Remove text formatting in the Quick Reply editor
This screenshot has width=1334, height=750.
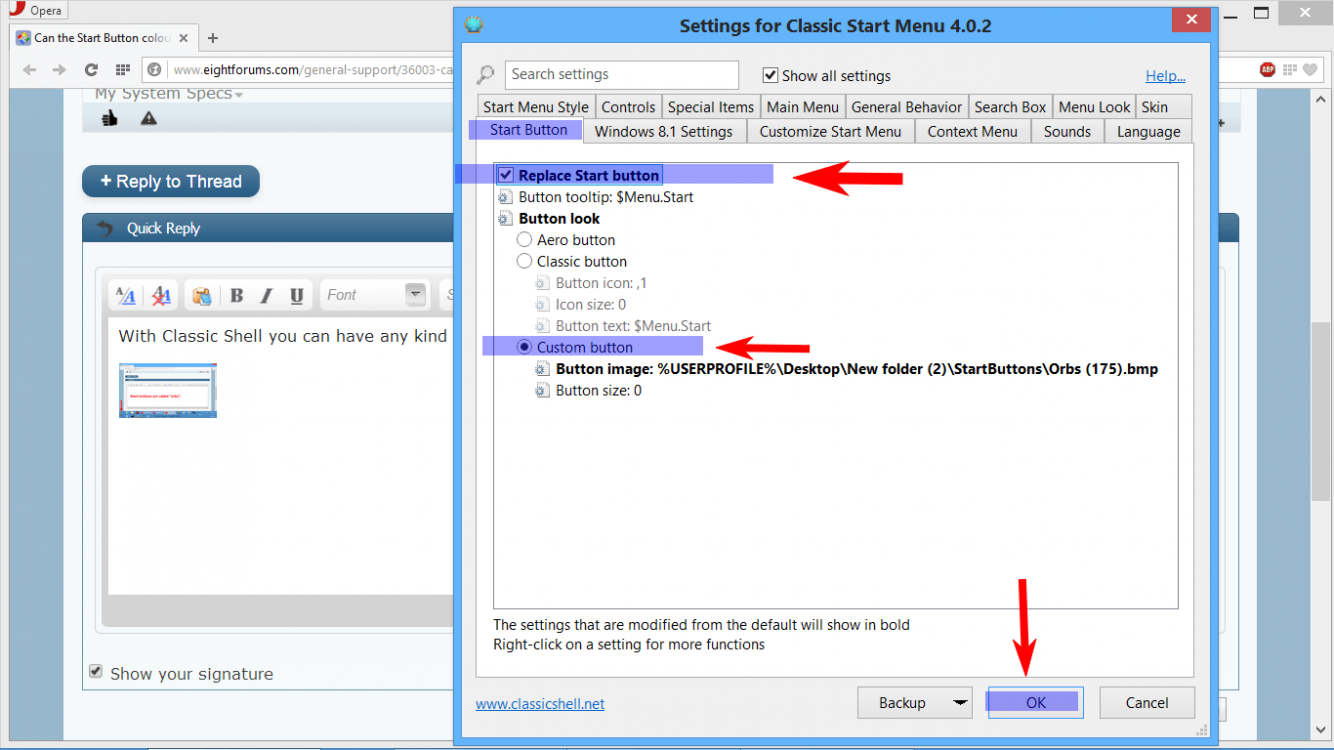tap(161, 295)
